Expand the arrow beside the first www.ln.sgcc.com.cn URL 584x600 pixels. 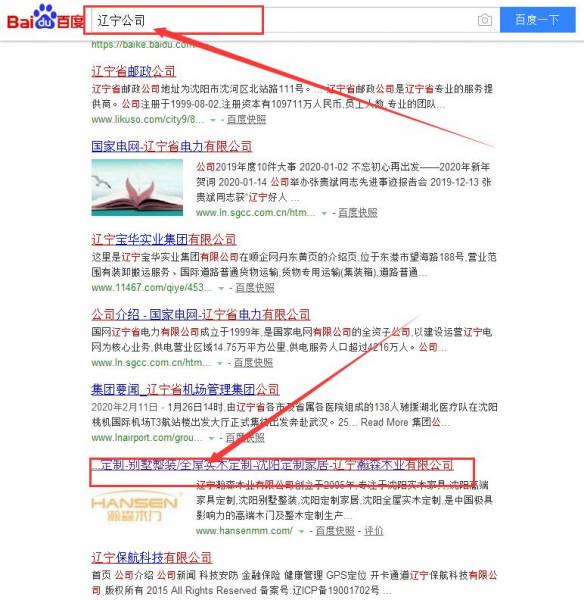[x=324, y=214]
